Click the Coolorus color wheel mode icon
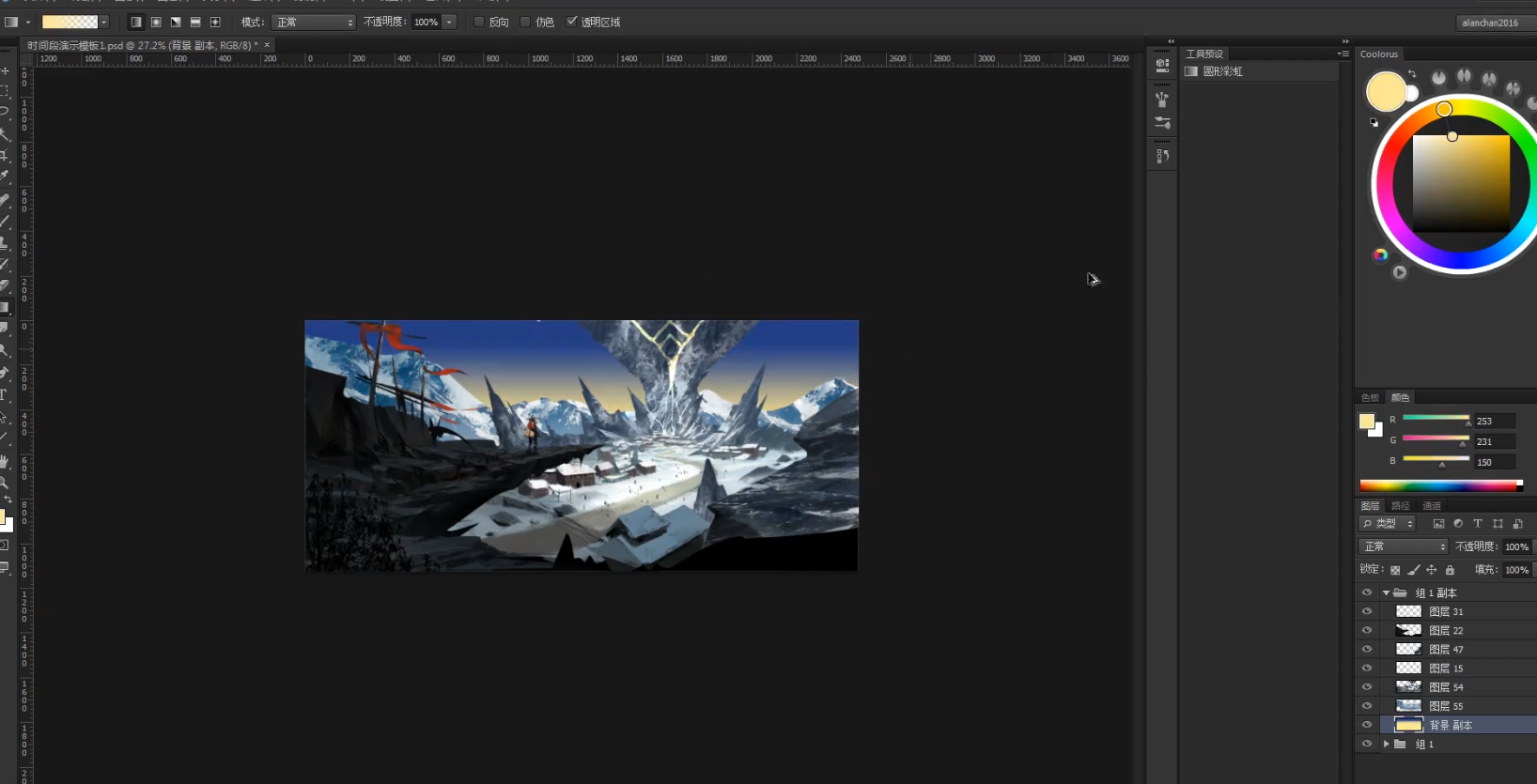Image resolution: width=1537 pixels, height=784 pixels. 1380,254
